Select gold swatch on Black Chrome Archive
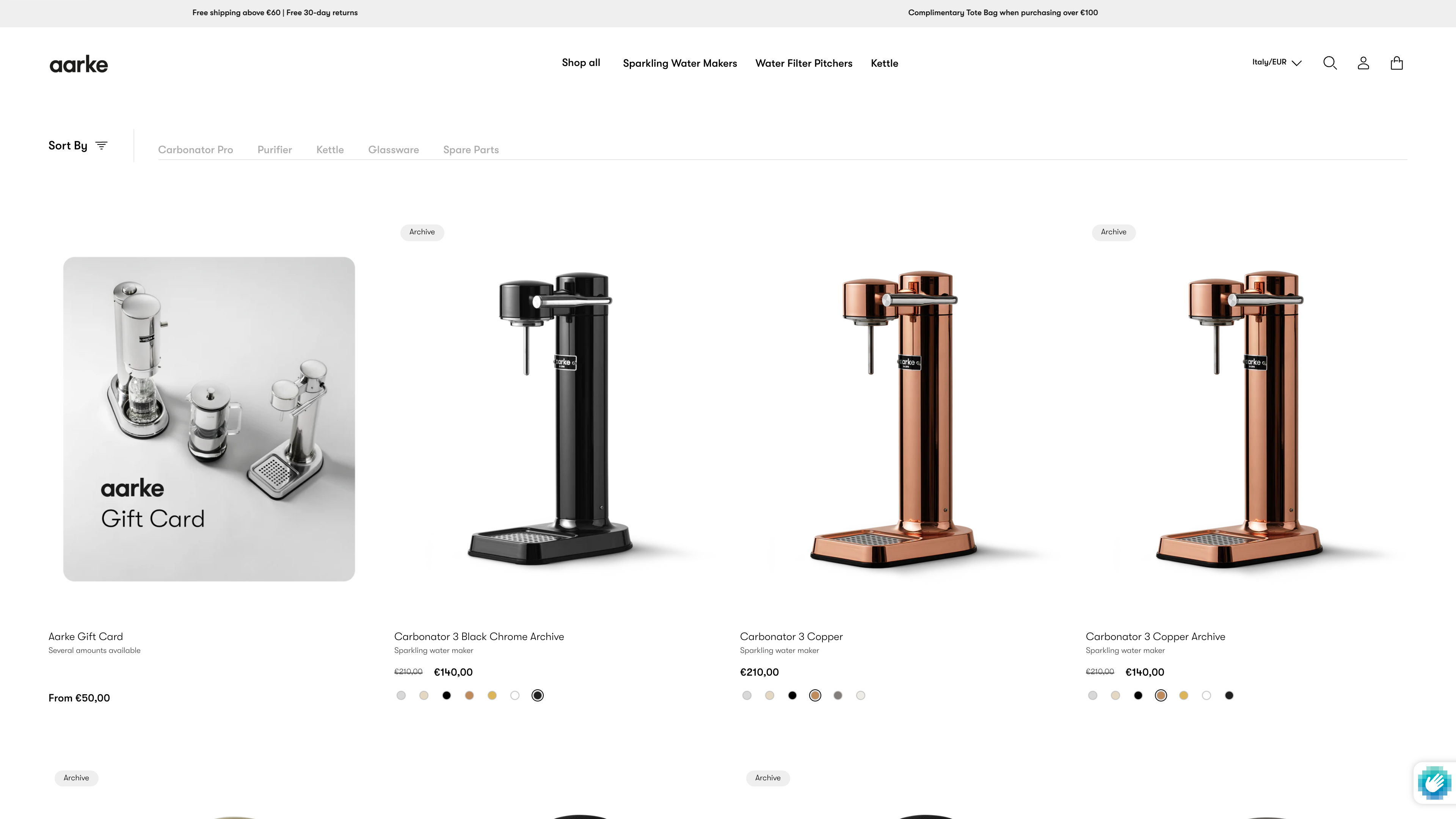Image resolution: width=1456 pixels, height=819 pixels. (x=492, y=695)
